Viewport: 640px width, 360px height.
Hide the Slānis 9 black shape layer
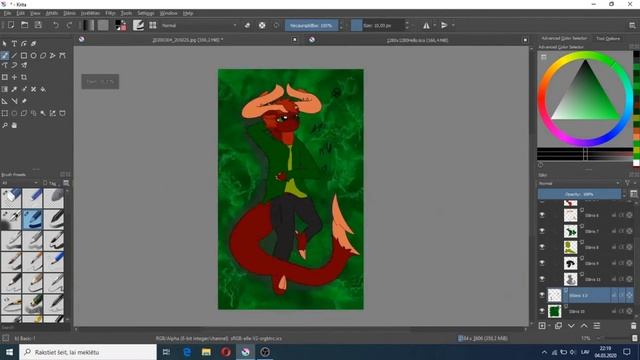pos(542,263)
